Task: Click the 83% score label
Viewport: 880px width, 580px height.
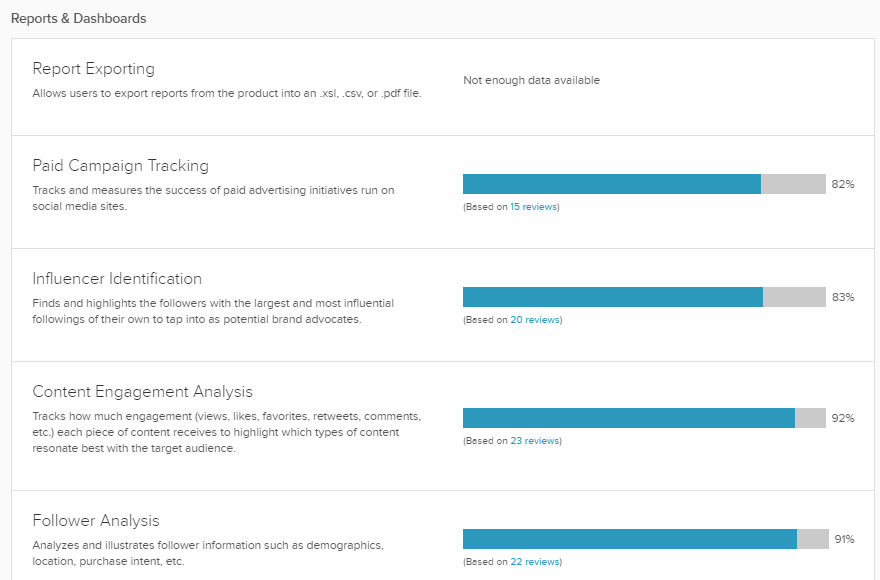Action: pyautogui.click(x=843, y=298)
